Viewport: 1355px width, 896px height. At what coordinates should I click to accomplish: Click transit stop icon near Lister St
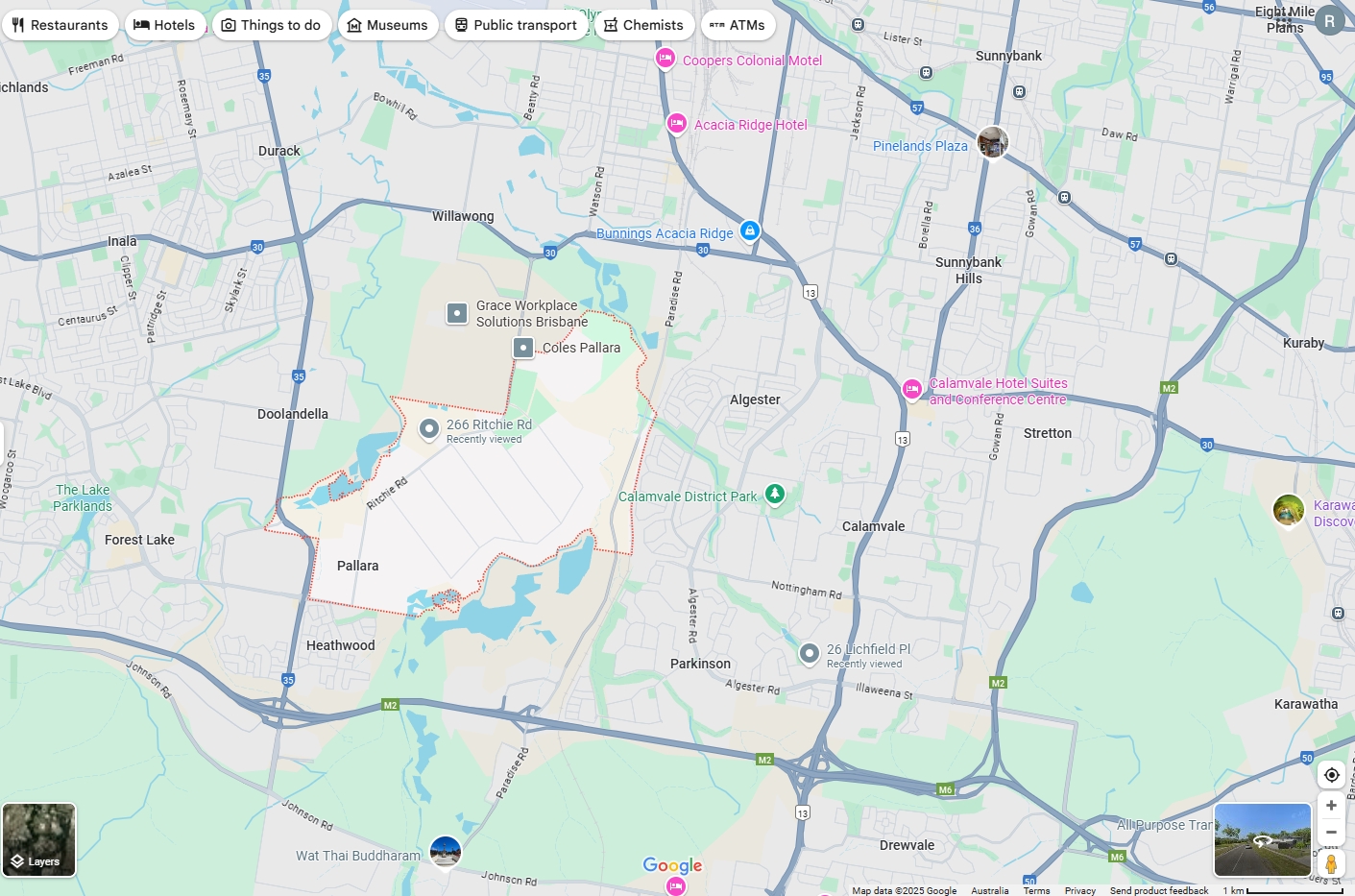click(859, 25)
